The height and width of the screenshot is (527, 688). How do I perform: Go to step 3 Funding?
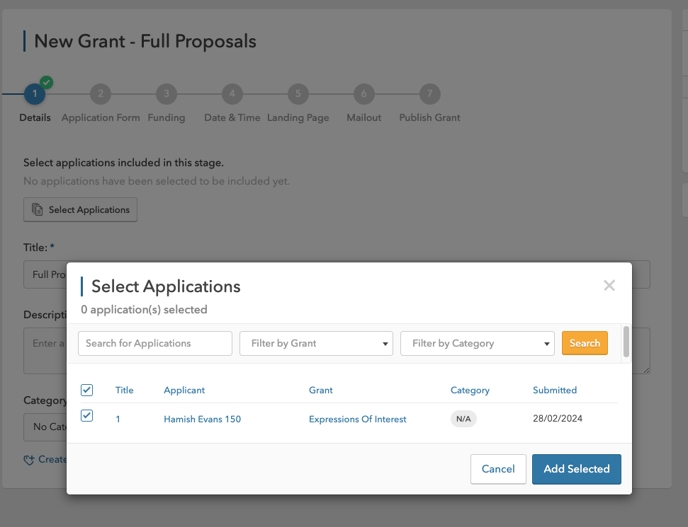(166, 95)
